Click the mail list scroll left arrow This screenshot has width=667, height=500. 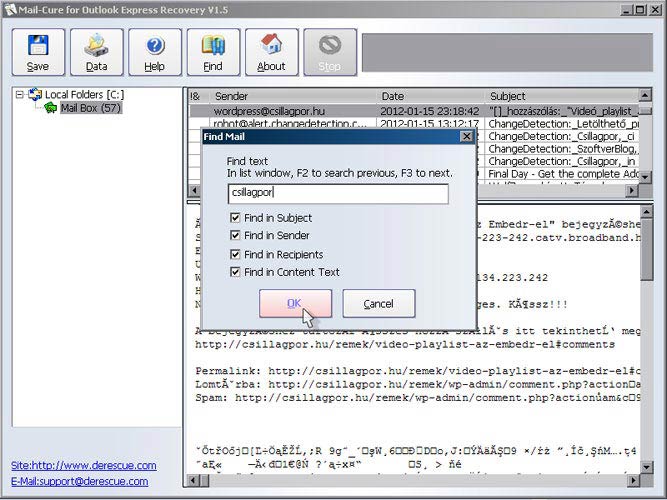[x=194, y=190]
